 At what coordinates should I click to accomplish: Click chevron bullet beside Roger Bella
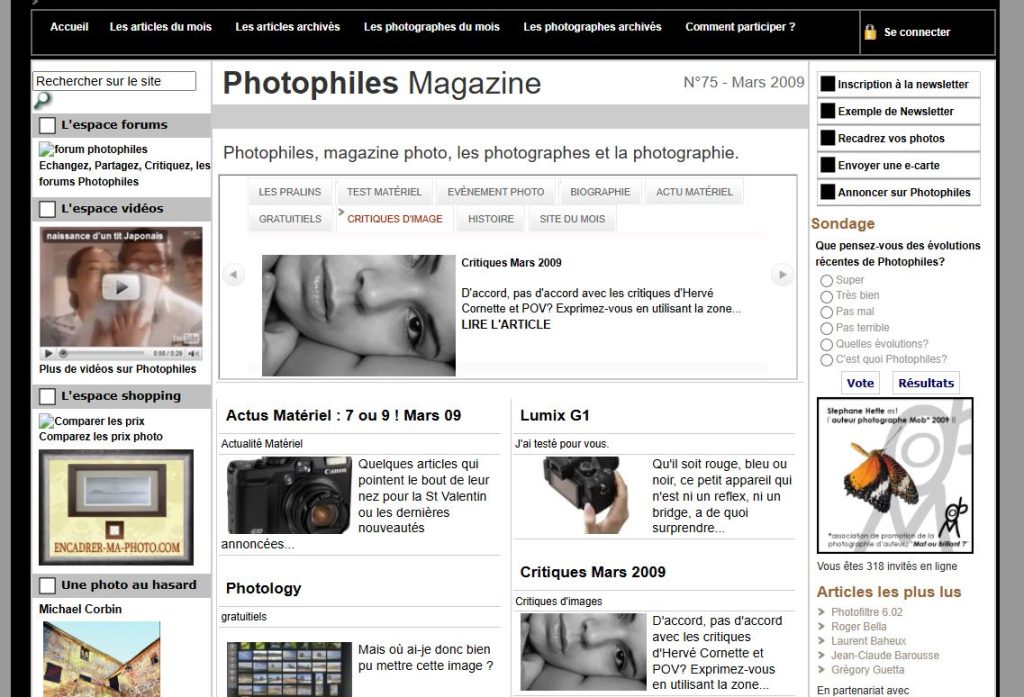tap(822, 626)
